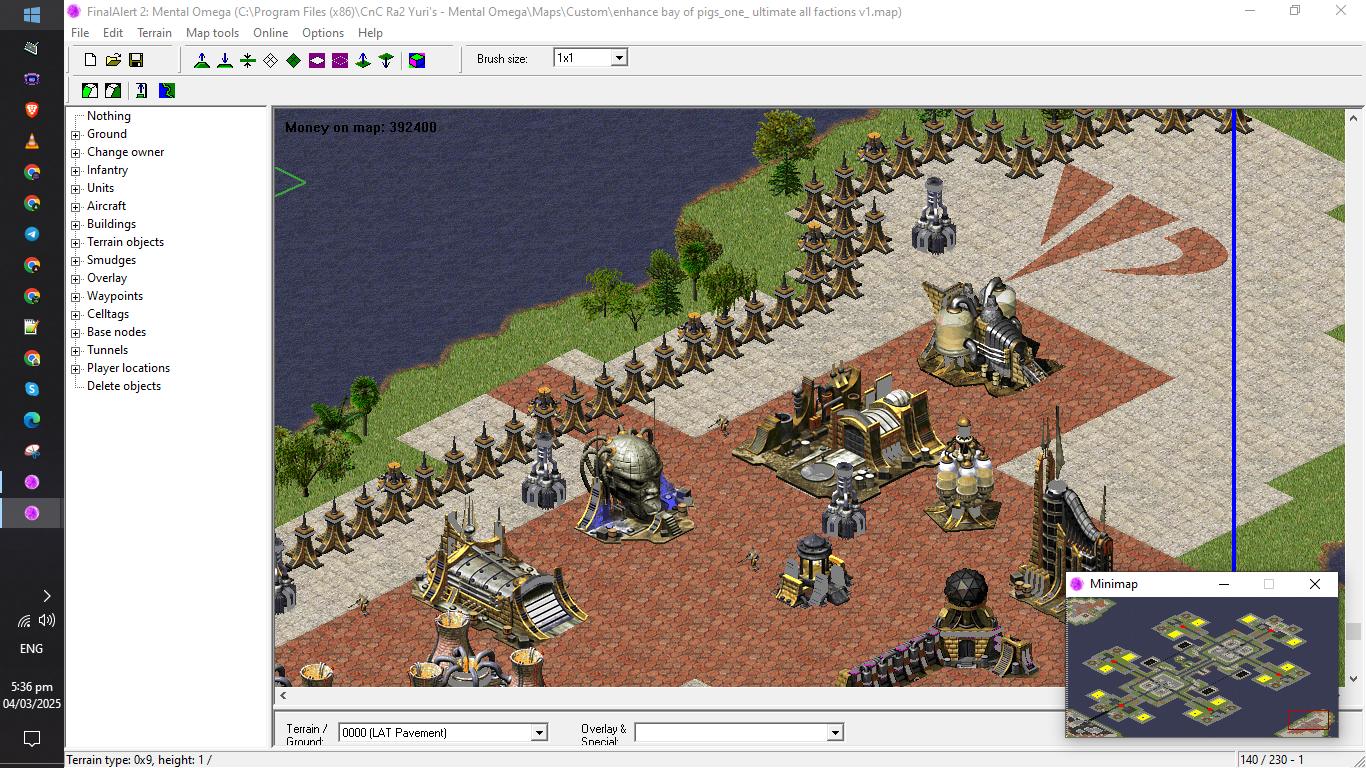This screenshot has height=768, width=1366.
Task: Expand the Infantry tree node
Action: (x=76, y=170)
